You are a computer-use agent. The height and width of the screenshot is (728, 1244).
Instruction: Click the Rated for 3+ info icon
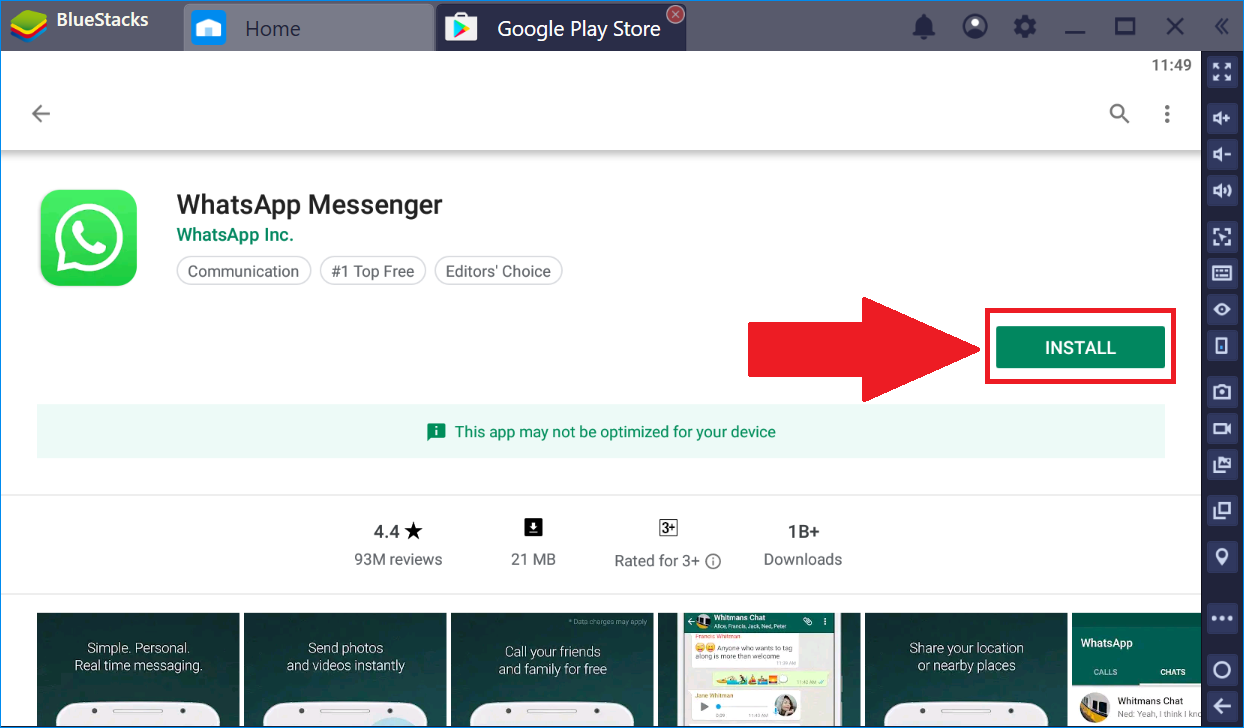(x=713, y=561)
